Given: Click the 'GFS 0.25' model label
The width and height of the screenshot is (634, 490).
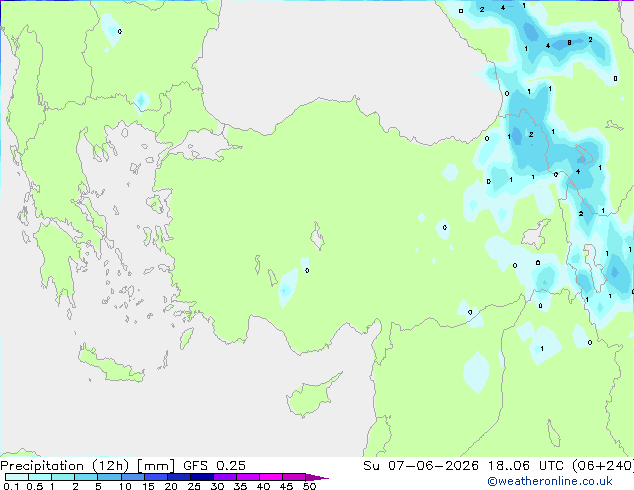Looking at the screenshot, I should [x=214, y=466].
